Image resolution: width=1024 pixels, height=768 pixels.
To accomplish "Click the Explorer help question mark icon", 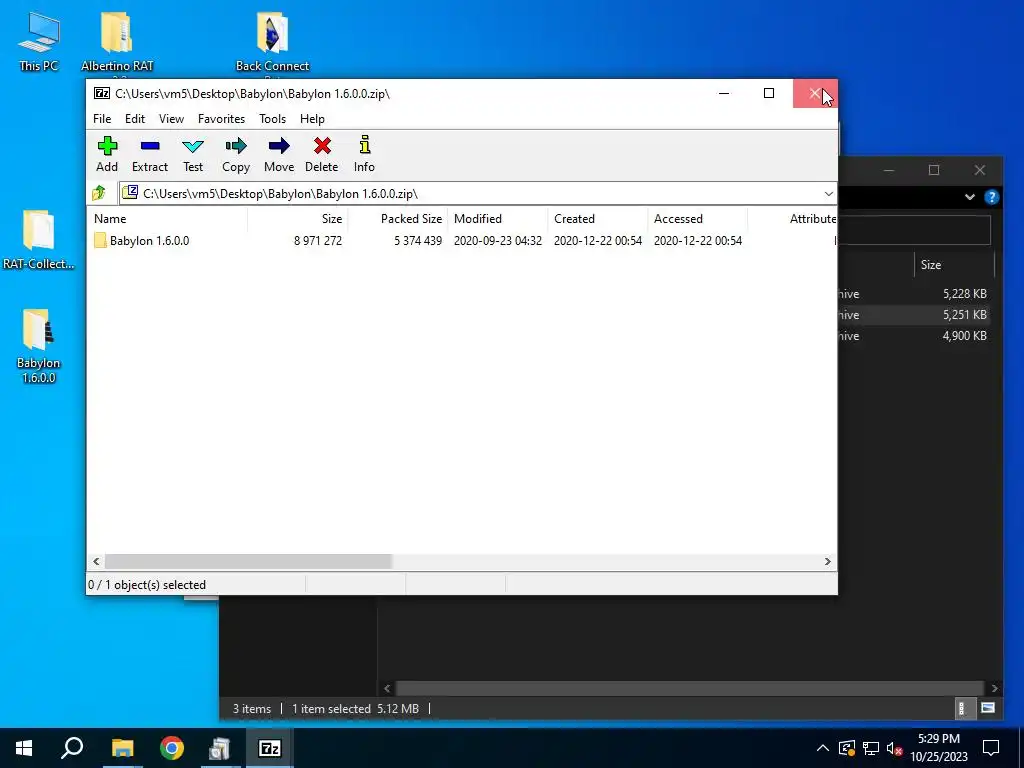I will click(x=991, y=197).
